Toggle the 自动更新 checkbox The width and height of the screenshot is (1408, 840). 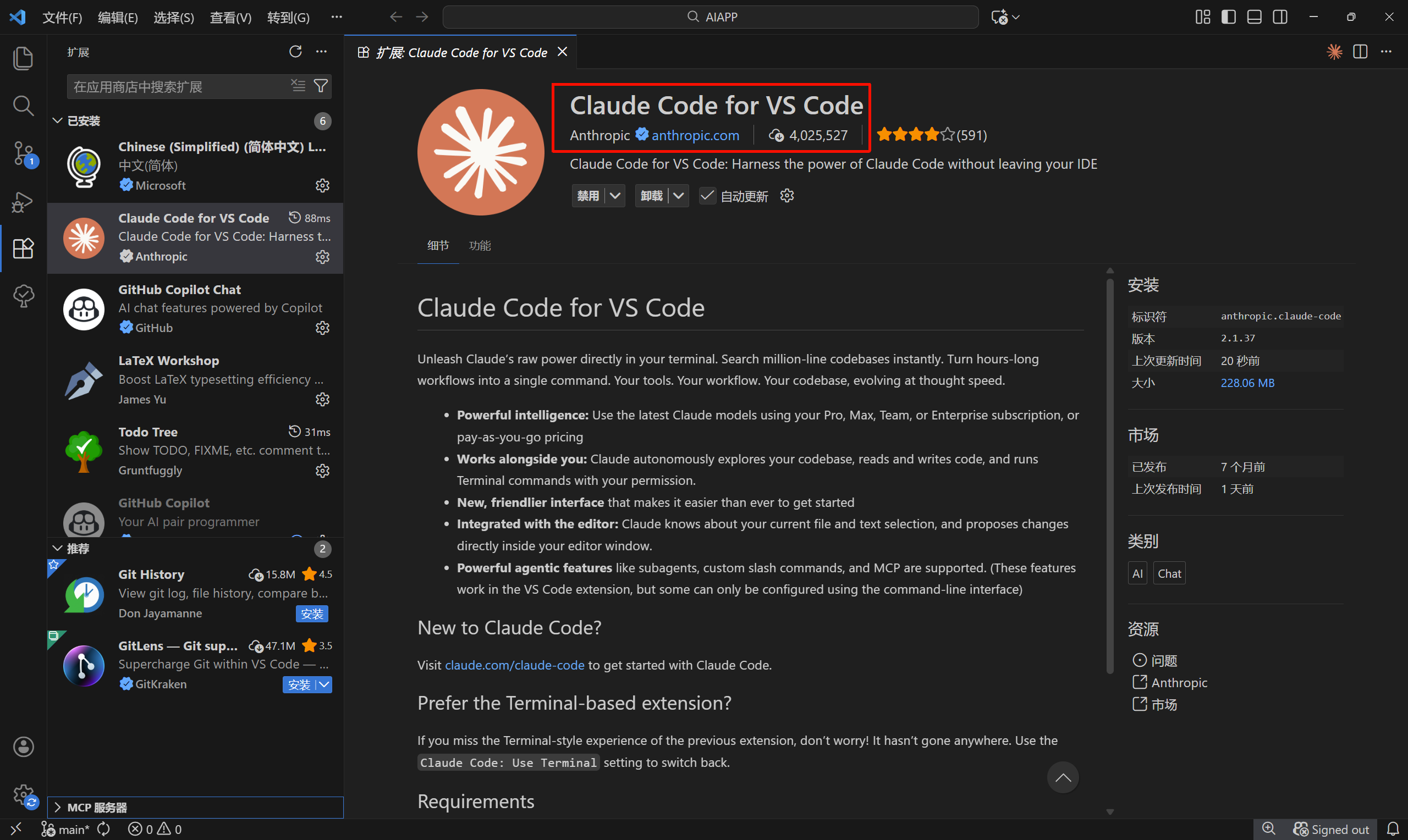click(707, 196)
